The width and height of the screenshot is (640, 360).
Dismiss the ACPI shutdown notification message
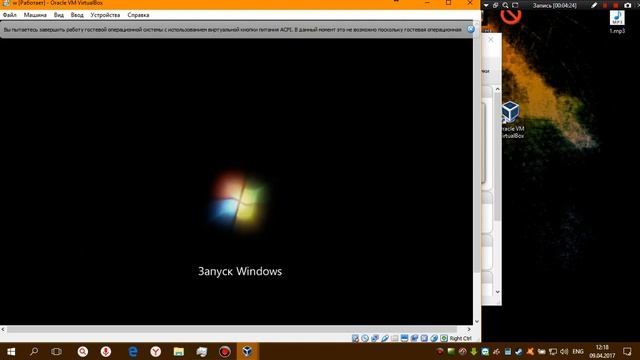pyautogui.click(x=471, y=29)
